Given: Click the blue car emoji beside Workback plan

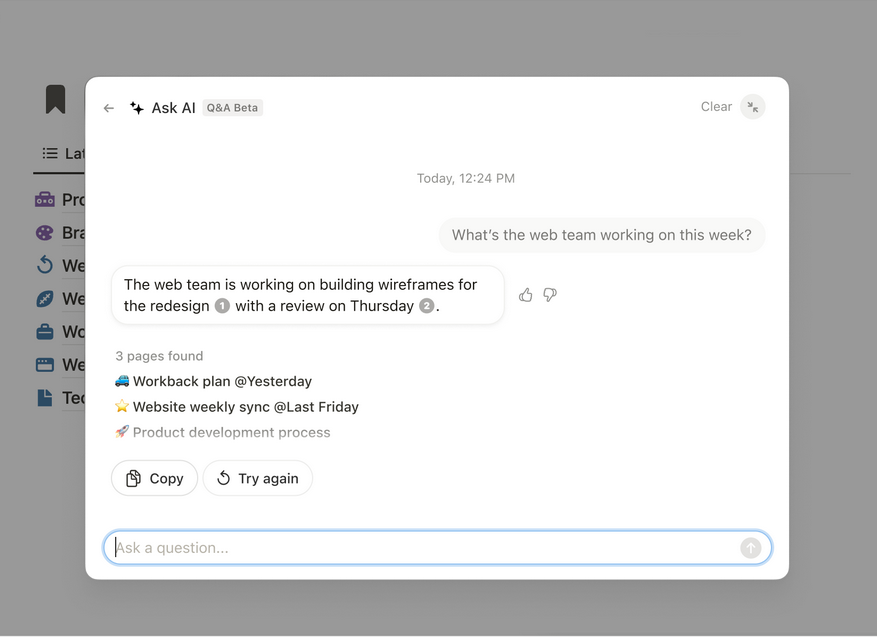Looking at the screenshot, I should tap(122, 381).
